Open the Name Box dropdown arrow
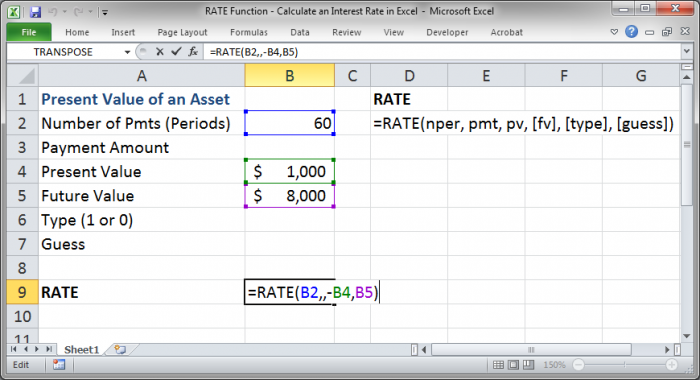Screen dimensions: 700x380 127,52
